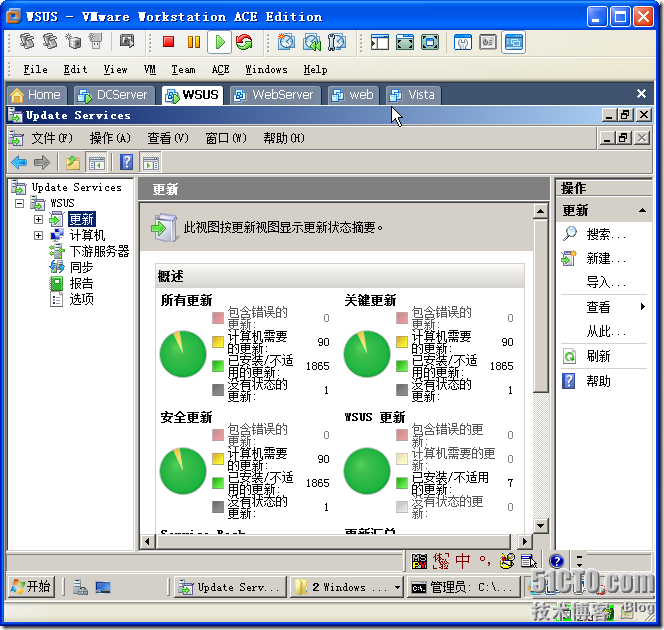Click the vertical scrollbar down arrow

click(x=540, y=526)
